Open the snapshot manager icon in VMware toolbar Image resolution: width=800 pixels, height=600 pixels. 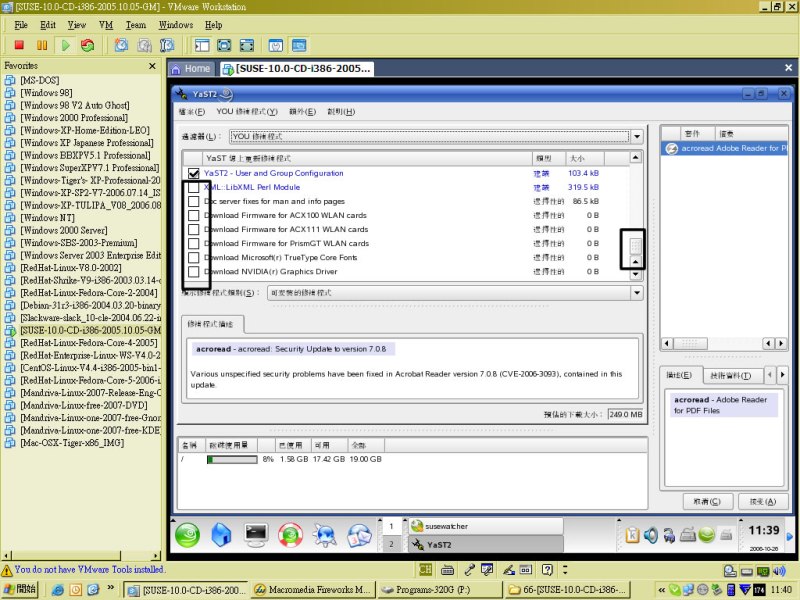167,45
